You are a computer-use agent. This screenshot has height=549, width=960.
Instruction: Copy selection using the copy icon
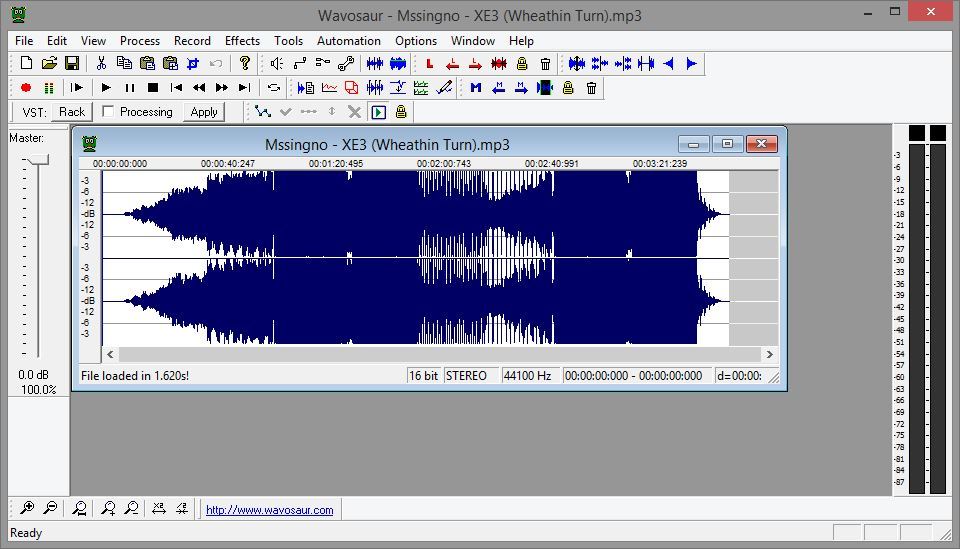pos(124,63)
